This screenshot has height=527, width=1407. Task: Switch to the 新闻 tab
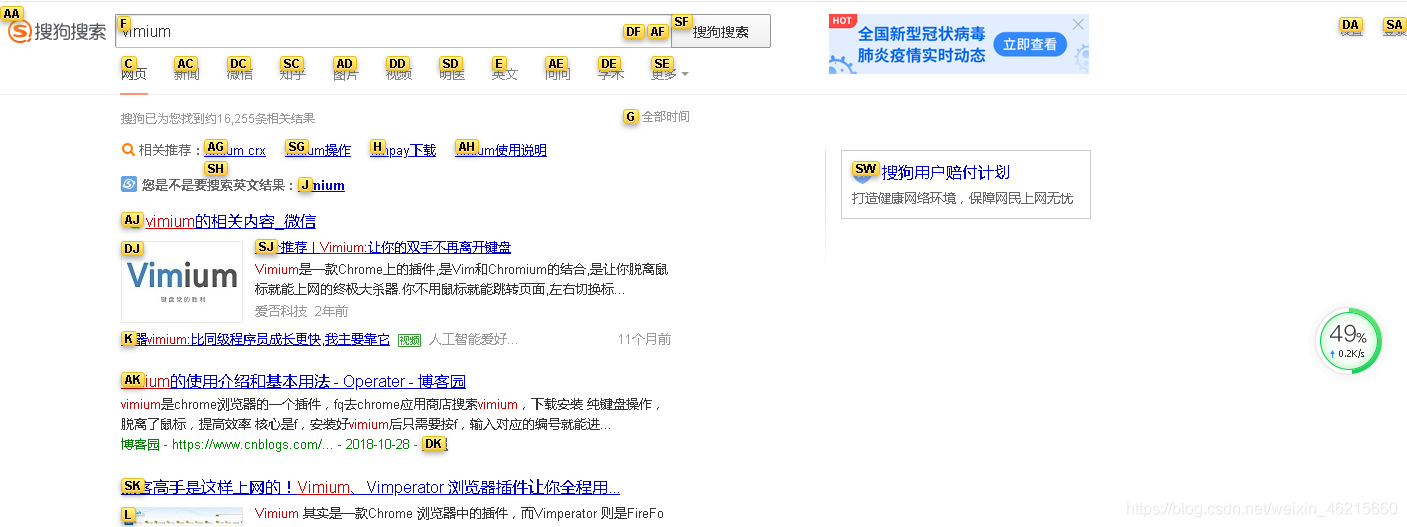187,74
